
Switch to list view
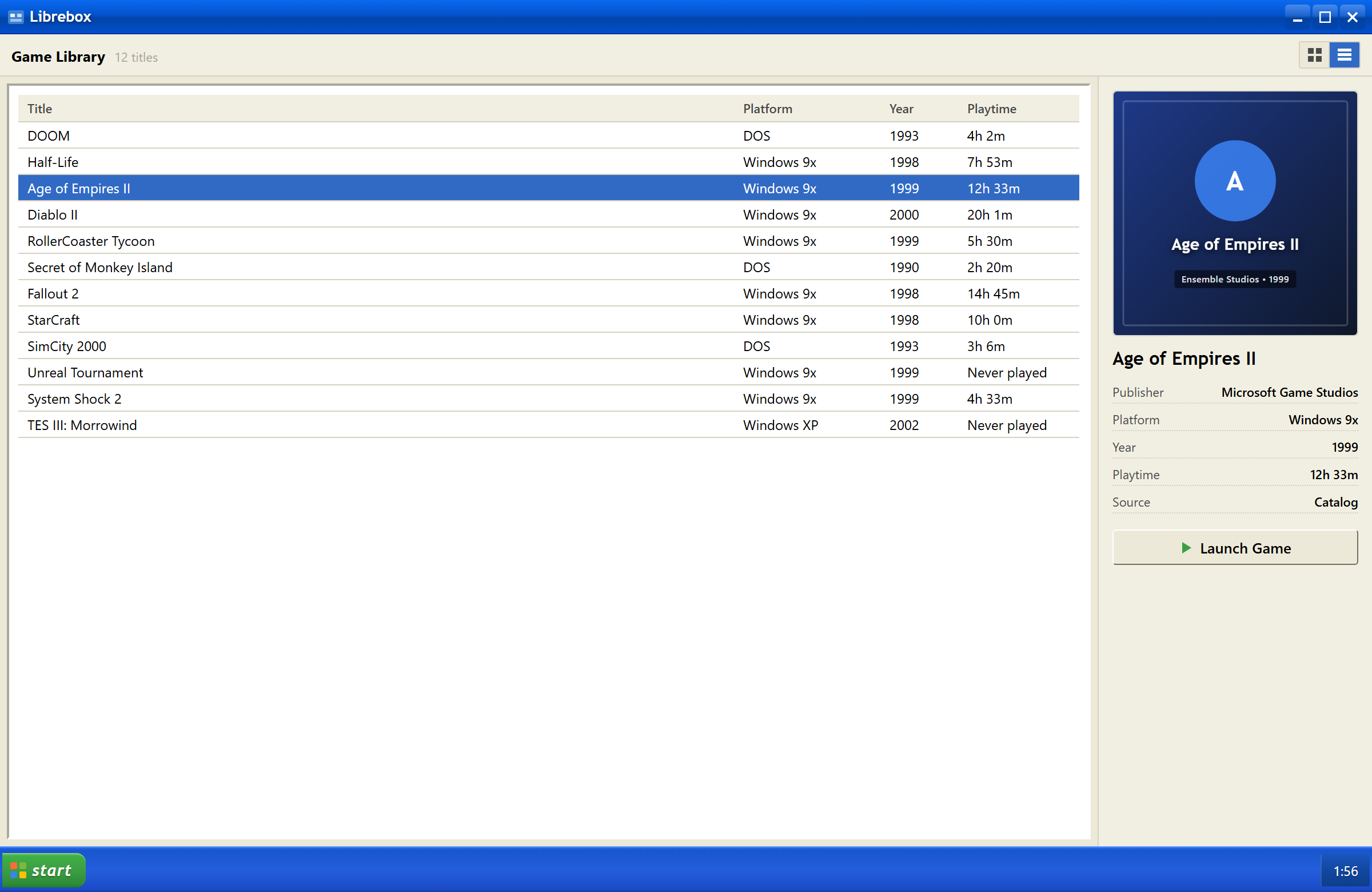(1345, 55)
